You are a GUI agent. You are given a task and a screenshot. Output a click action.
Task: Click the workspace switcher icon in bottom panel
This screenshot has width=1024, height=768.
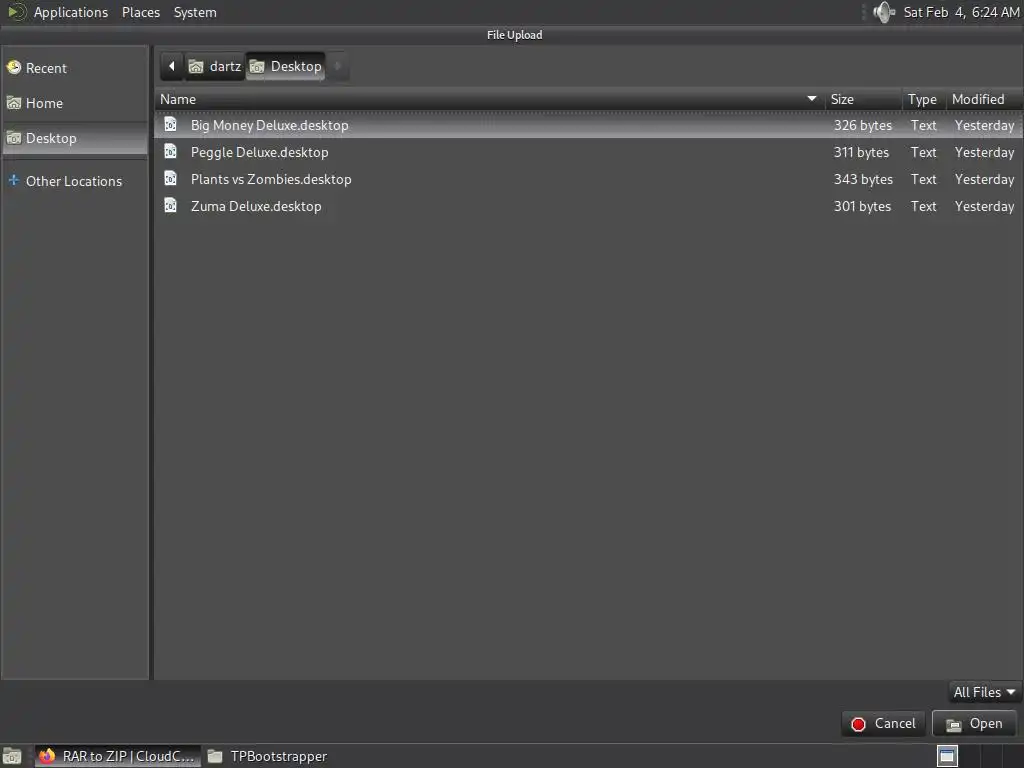[x=947, y=756]
